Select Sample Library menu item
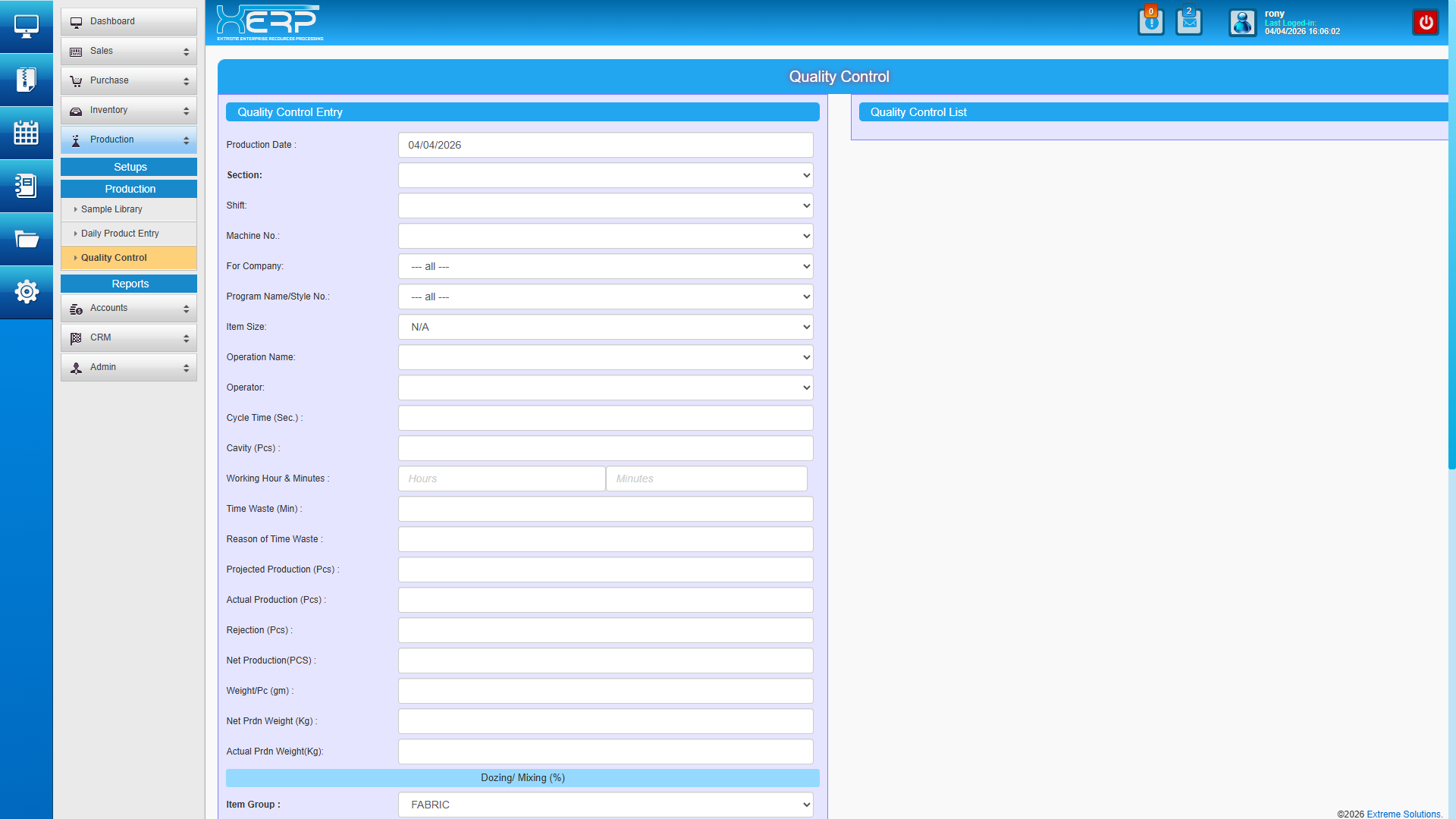The width and height of the screenshot is (1456, 819). (111, 209)
